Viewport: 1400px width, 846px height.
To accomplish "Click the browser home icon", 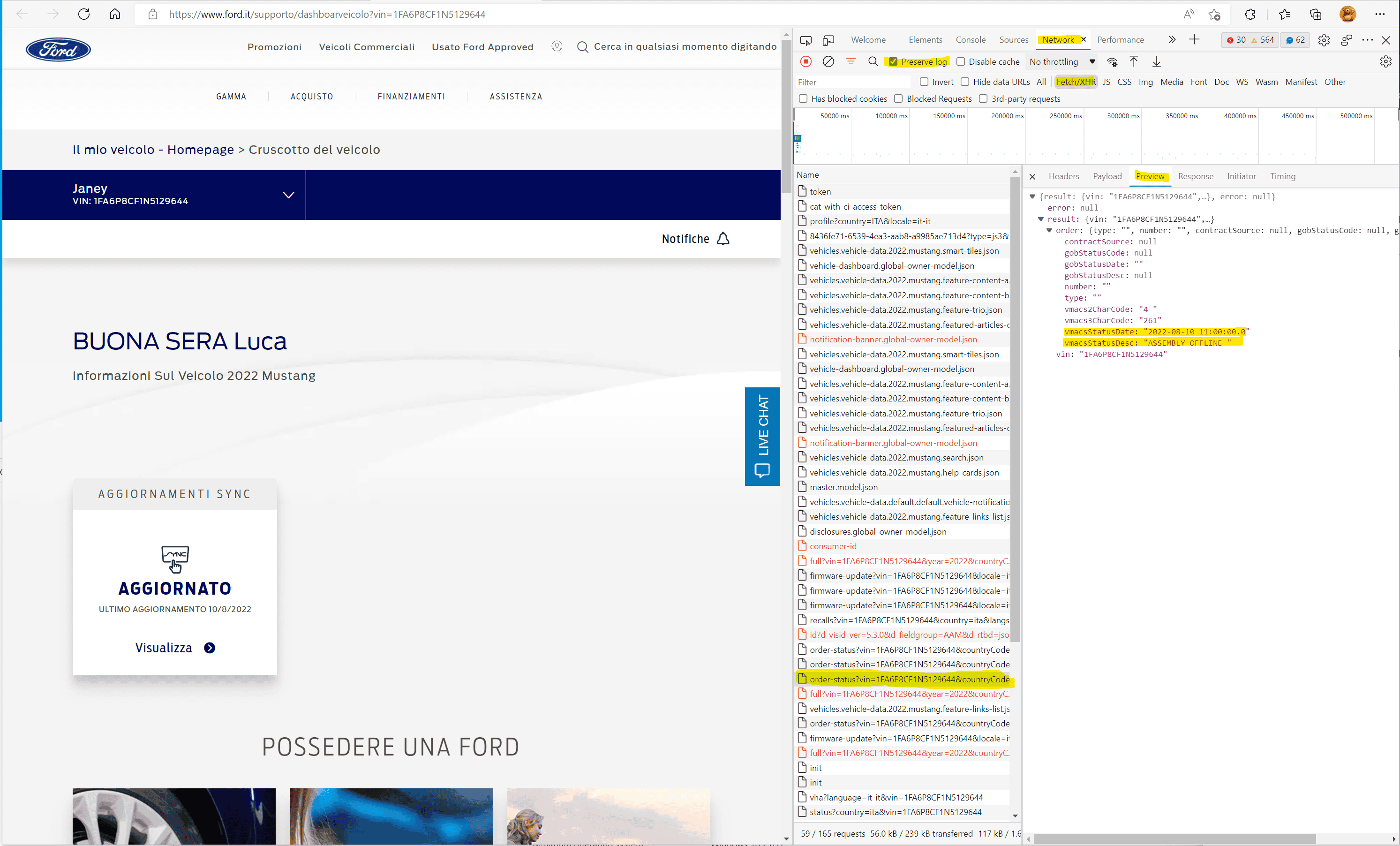I will [x=115, y=14].
